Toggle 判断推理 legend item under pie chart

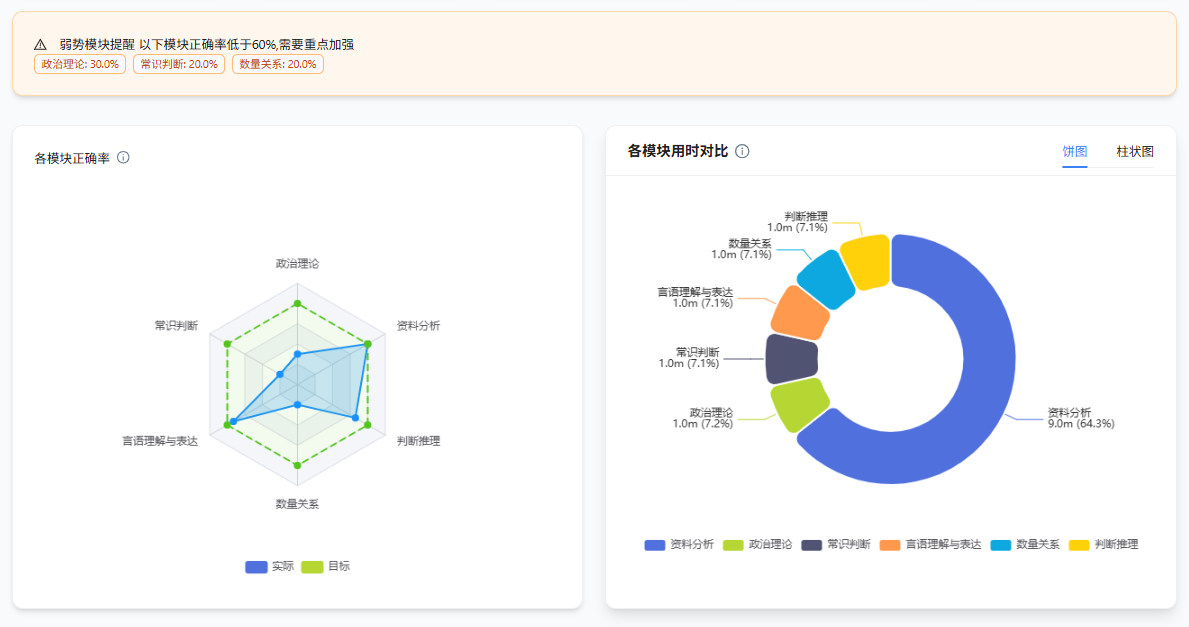pyautogui.click(x=1104, y=545)
